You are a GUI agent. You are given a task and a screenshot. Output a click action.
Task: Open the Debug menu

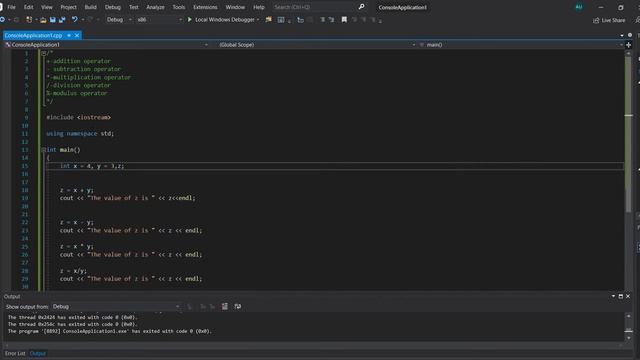click(113, 7)
